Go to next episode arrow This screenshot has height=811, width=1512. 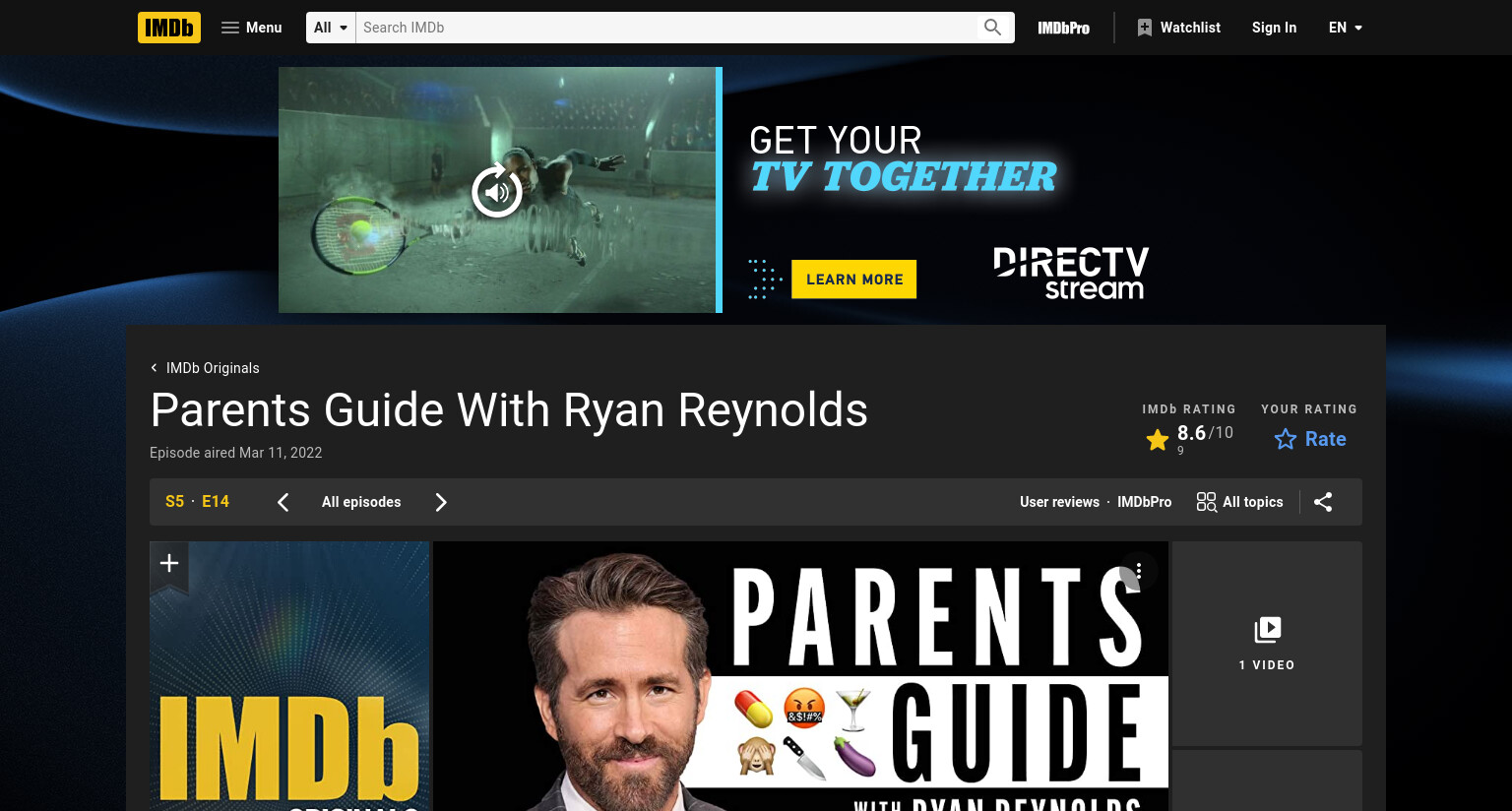[x=441, y=502]
